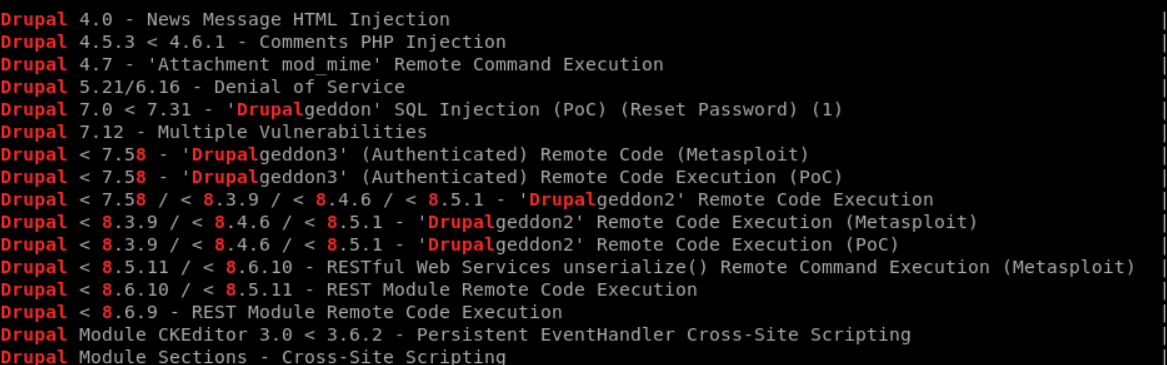
Task: Click the 'Attachment mod_mime' Remote Command Execution line
Action: pos(332,65)
